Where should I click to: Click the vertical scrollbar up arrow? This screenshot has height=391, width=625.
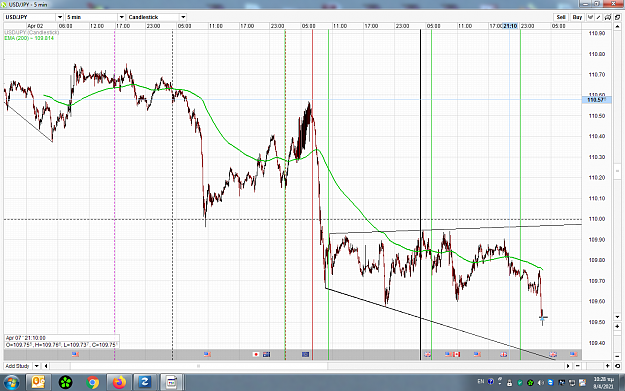pos(617,27)
